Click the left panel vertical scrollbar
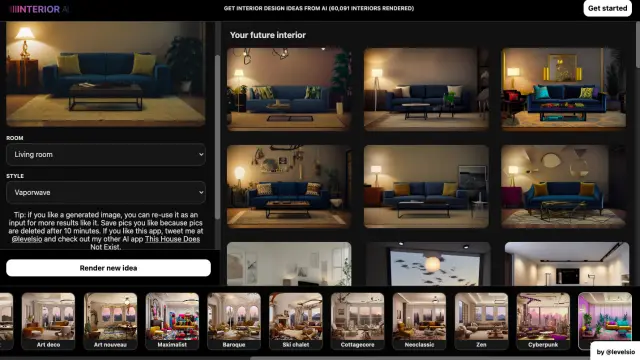The height and width of the screenshot is (360, 640). tap(217, 137)
